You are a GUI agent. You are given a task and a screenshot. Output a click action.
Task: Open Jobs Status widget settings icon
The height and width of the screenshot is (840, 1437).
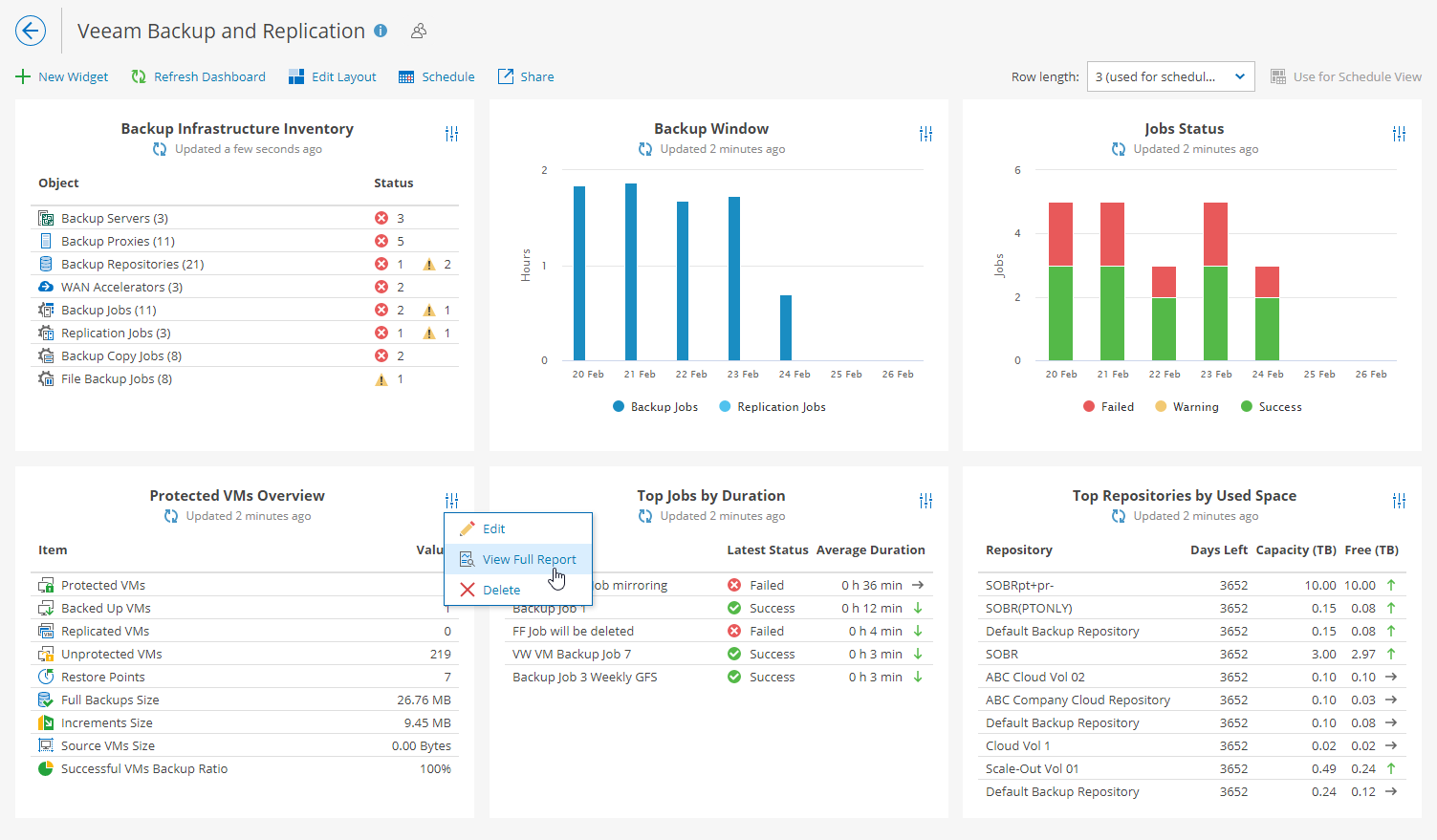(x=1400, y=134)
